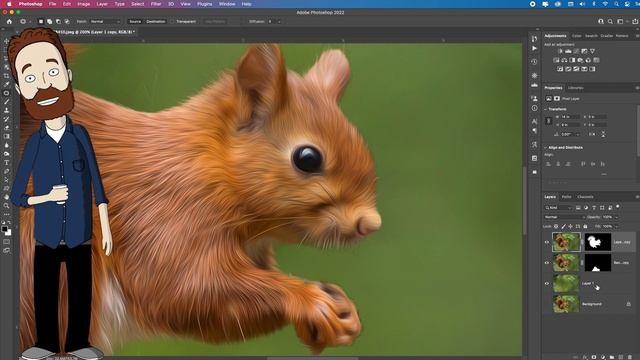Toggle layer filtering on/off switch
640x360 pixels.
618,207
